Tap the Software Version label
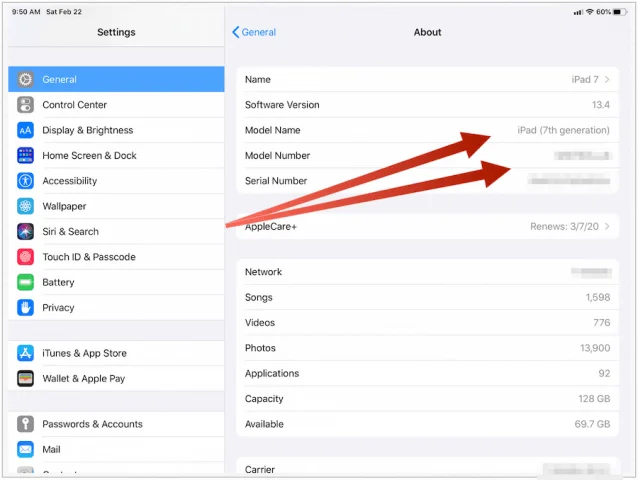This screenshot has height=480, width=638. (282, 105)
